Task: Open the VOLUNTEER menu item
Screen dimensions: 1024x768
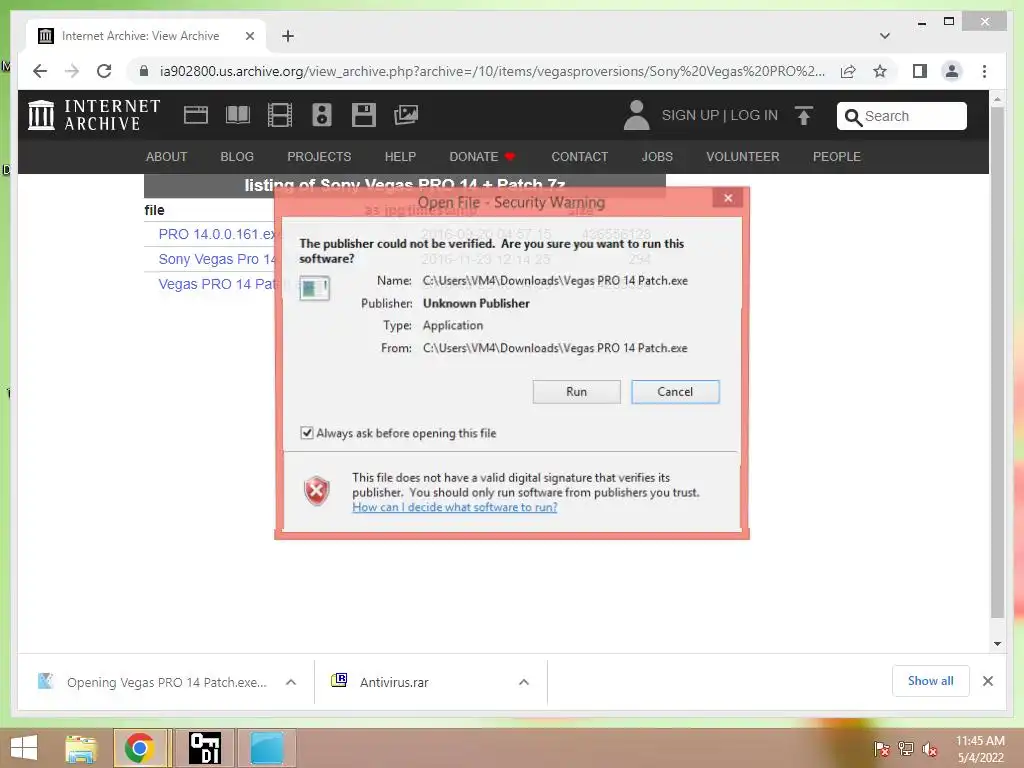Action: pos(743,157)
